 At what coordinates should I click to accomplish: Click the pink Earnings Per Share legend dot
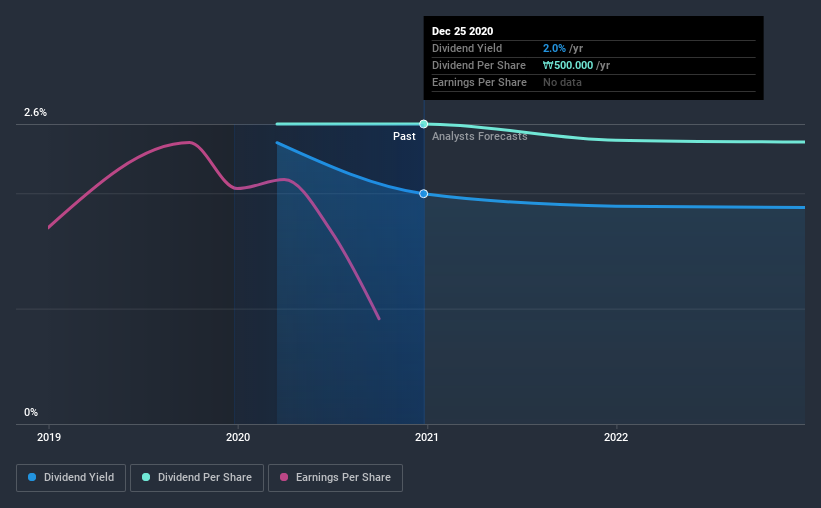(x=284, y=477)
